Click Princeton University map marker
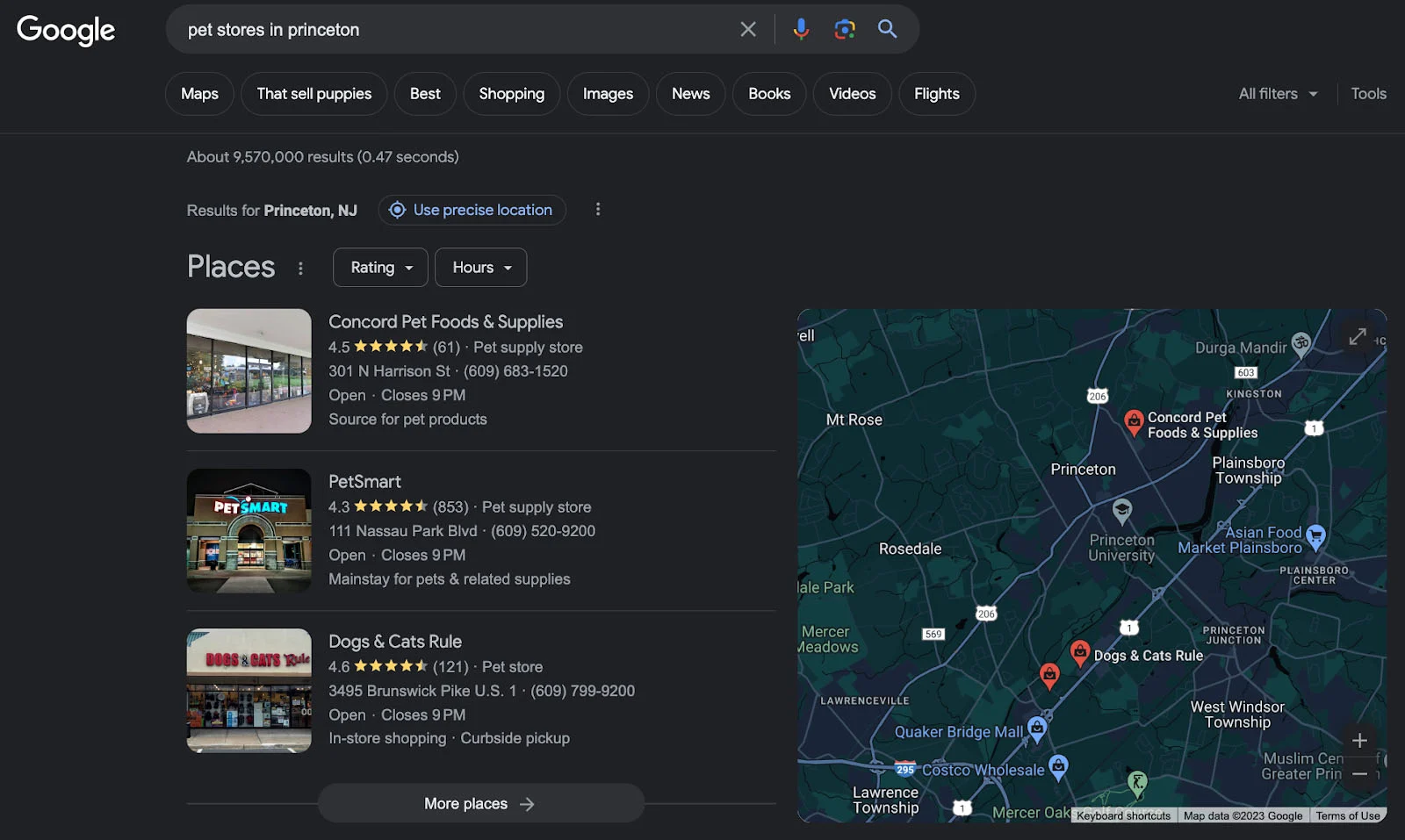1405x840 pixels. pyautogui.click(x=1122, y=510)
